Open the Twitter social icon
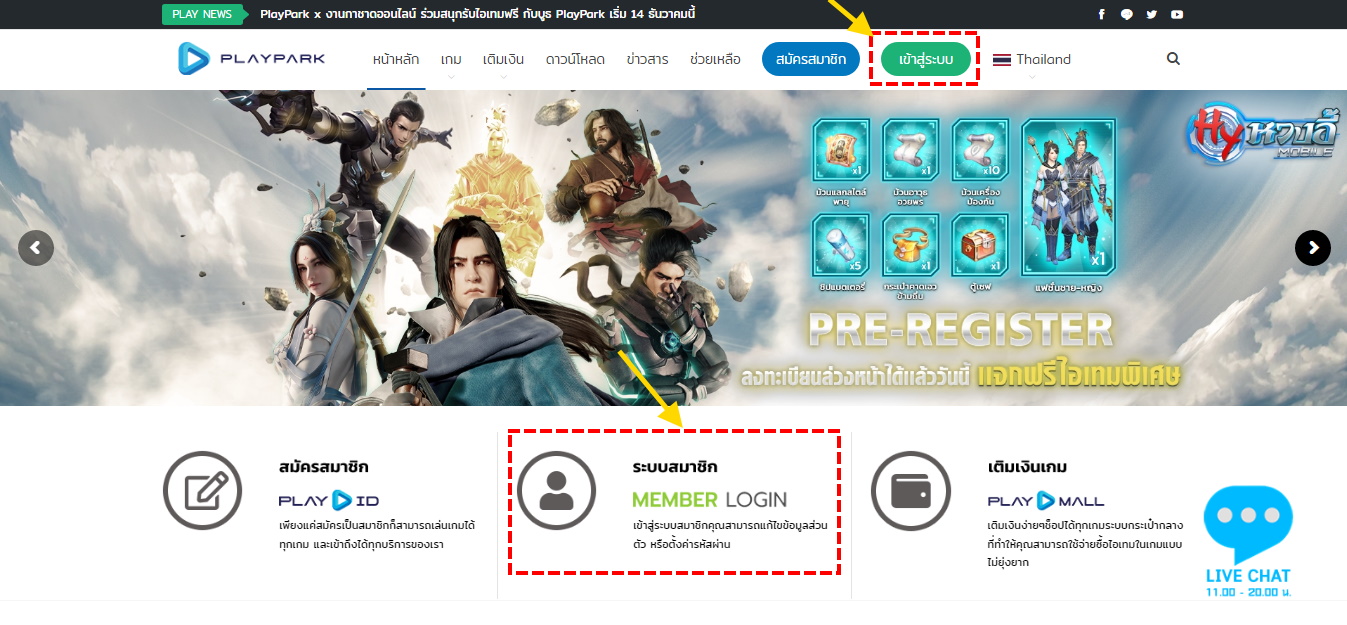 [1152, 14]
